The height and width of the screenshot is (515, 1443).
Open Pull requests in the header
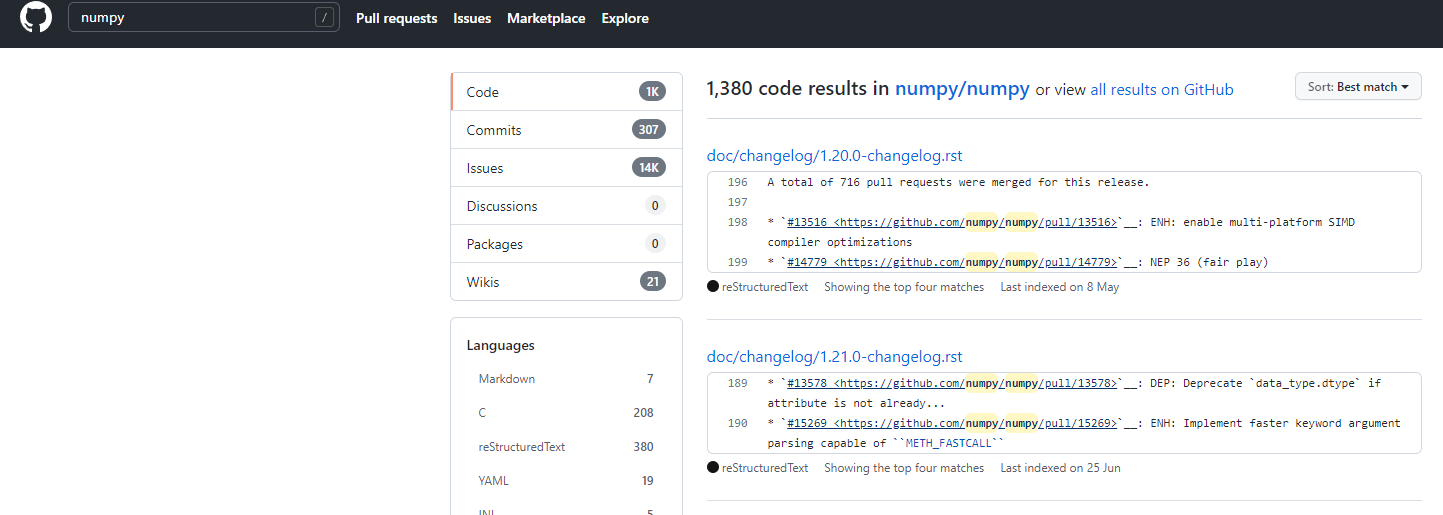(397, 18)
